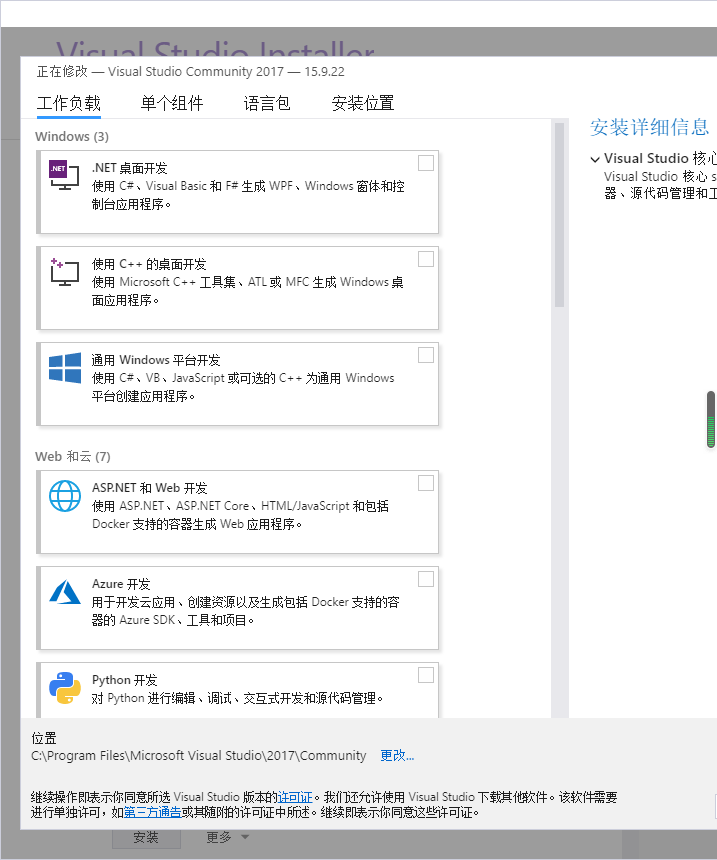
Task: Click the installation path C:\Program Files text
Action: (199, 756)
